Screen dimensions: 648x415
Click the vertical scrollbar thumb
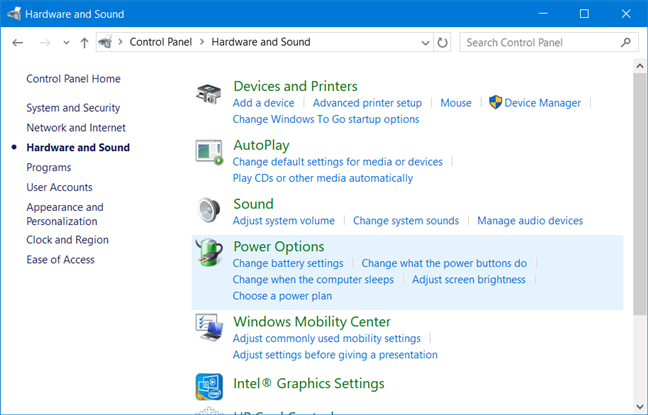(x=640, y=194)
